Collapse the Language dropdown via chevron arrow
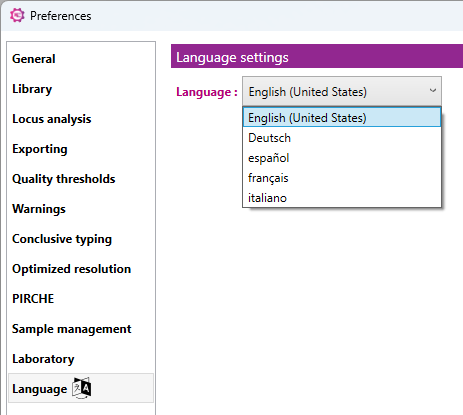The width and height of the screenshot is (463, 415). (433, 91)
